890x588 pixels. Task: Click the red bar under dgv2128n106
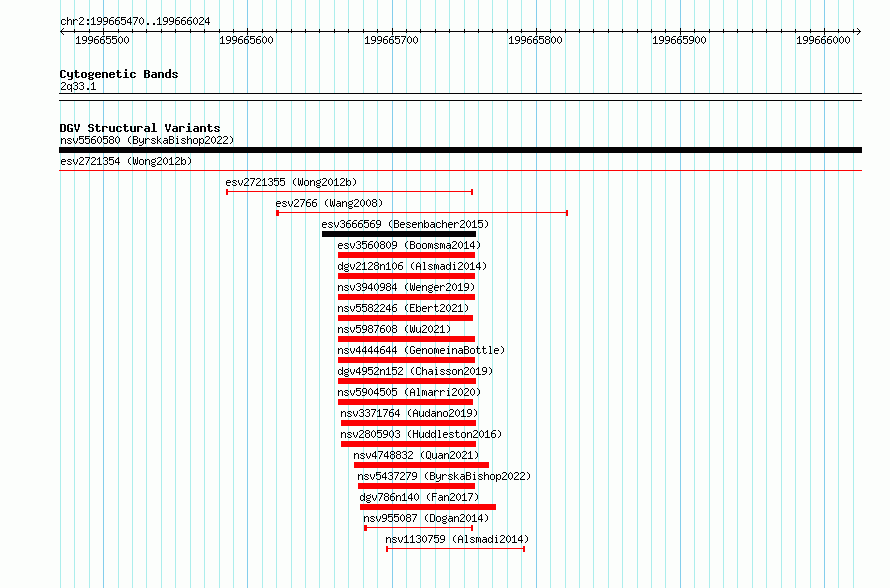coord(406,276)
